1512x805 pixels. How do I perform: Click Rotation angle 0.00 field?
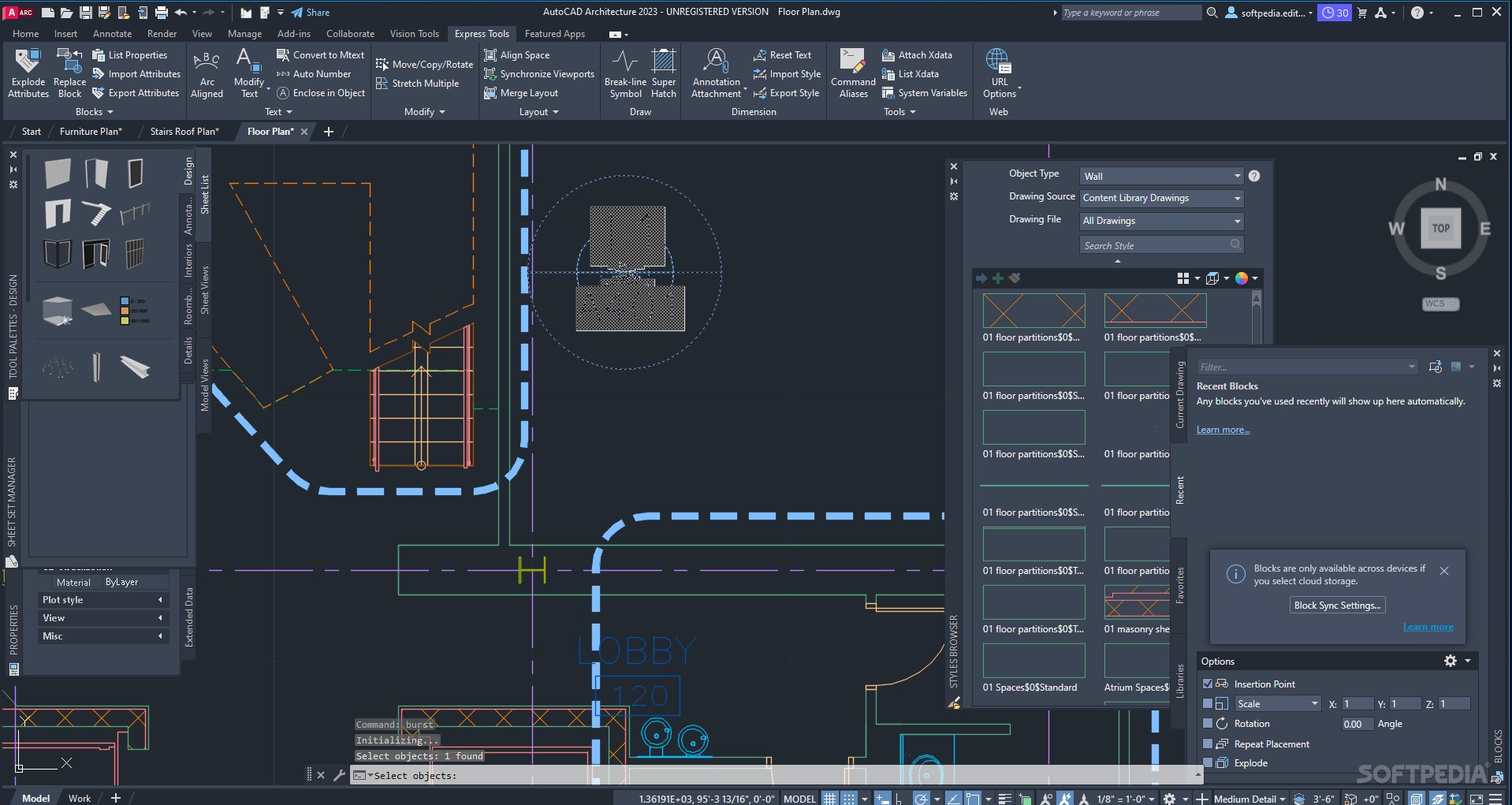click(x=1357, y=724)
